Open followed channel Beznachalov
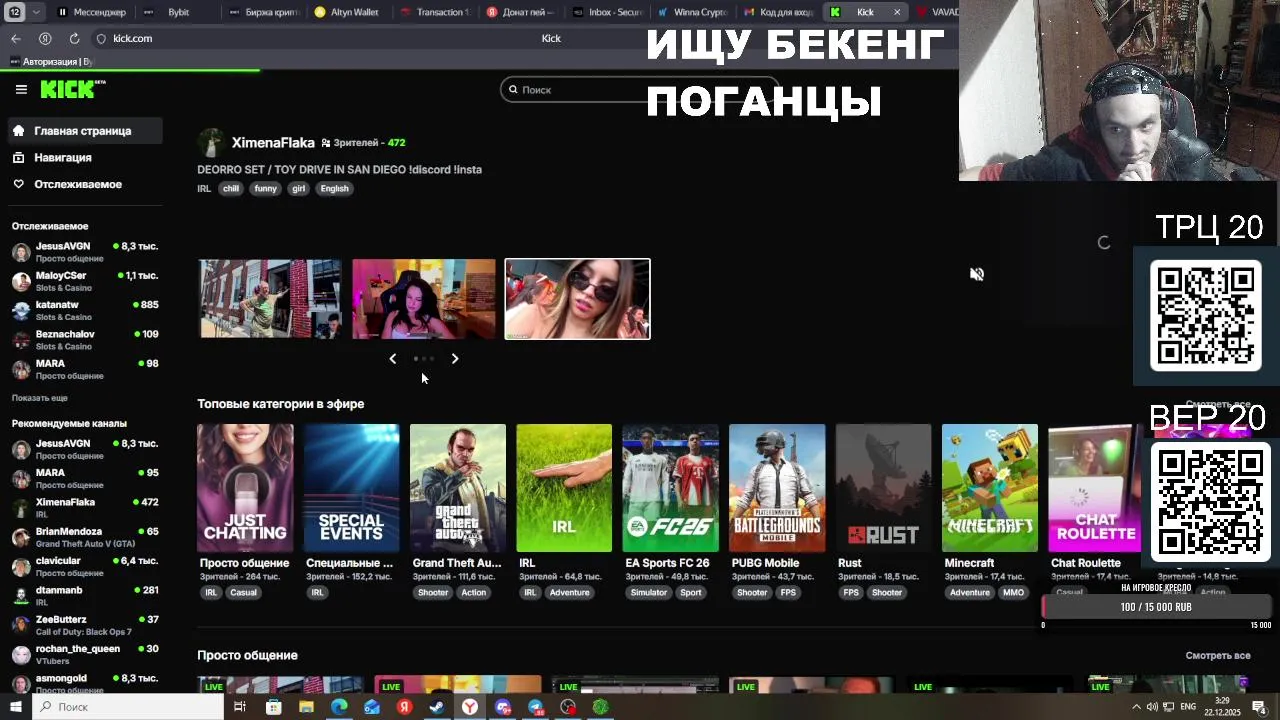Viewport: 1280px width, 720px height. (x=85, y=339)
